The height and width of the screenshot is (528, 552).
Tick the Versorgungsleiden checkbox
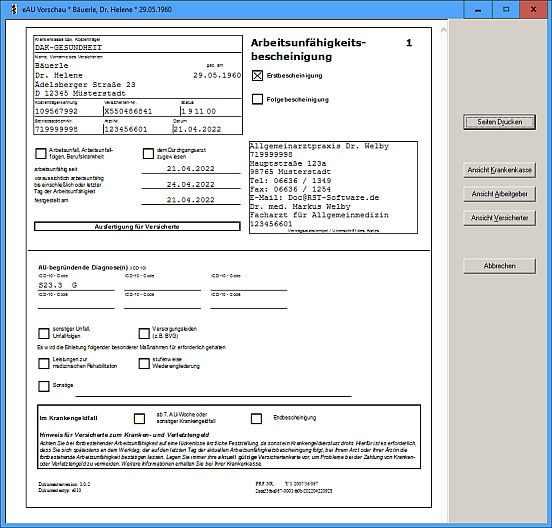click(144, 333)
